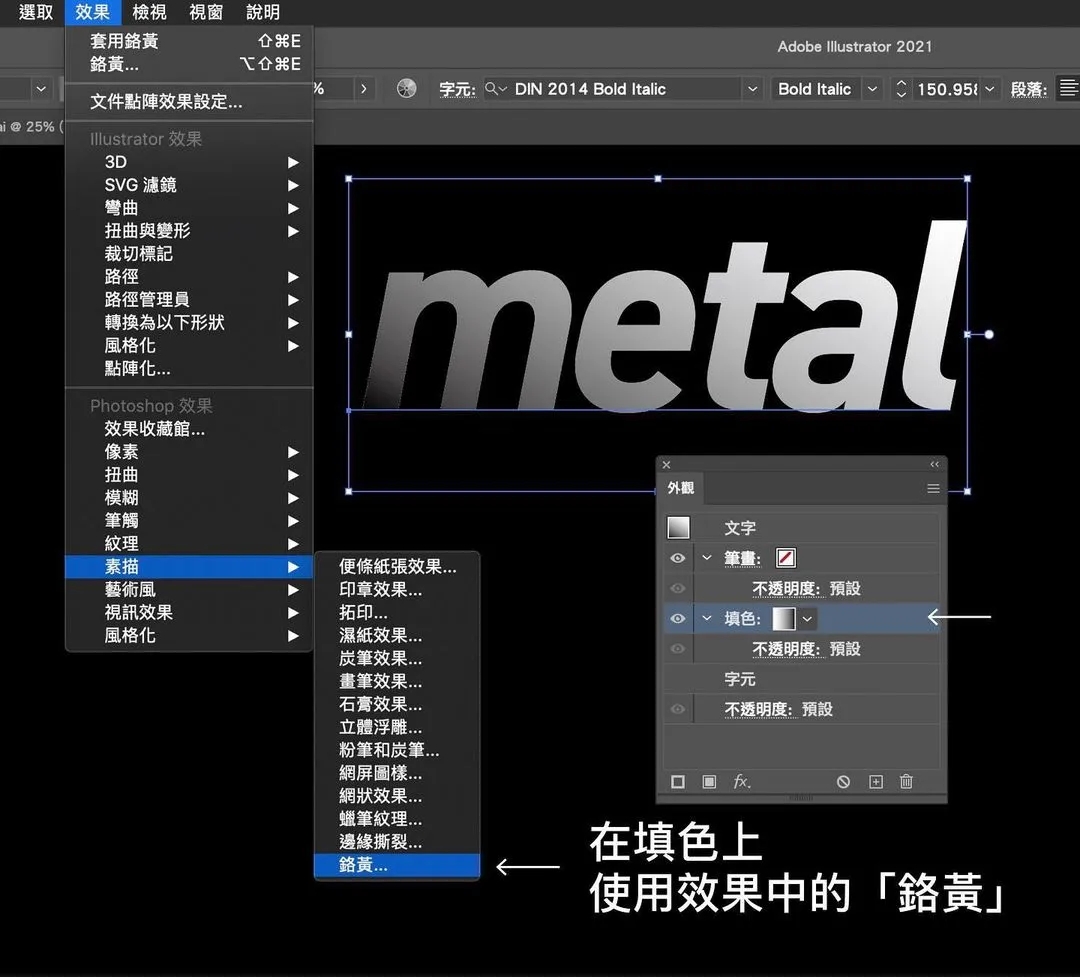
Task: Click the 筆畫 stroke none color swatch
Action: [x=786, y=558]
